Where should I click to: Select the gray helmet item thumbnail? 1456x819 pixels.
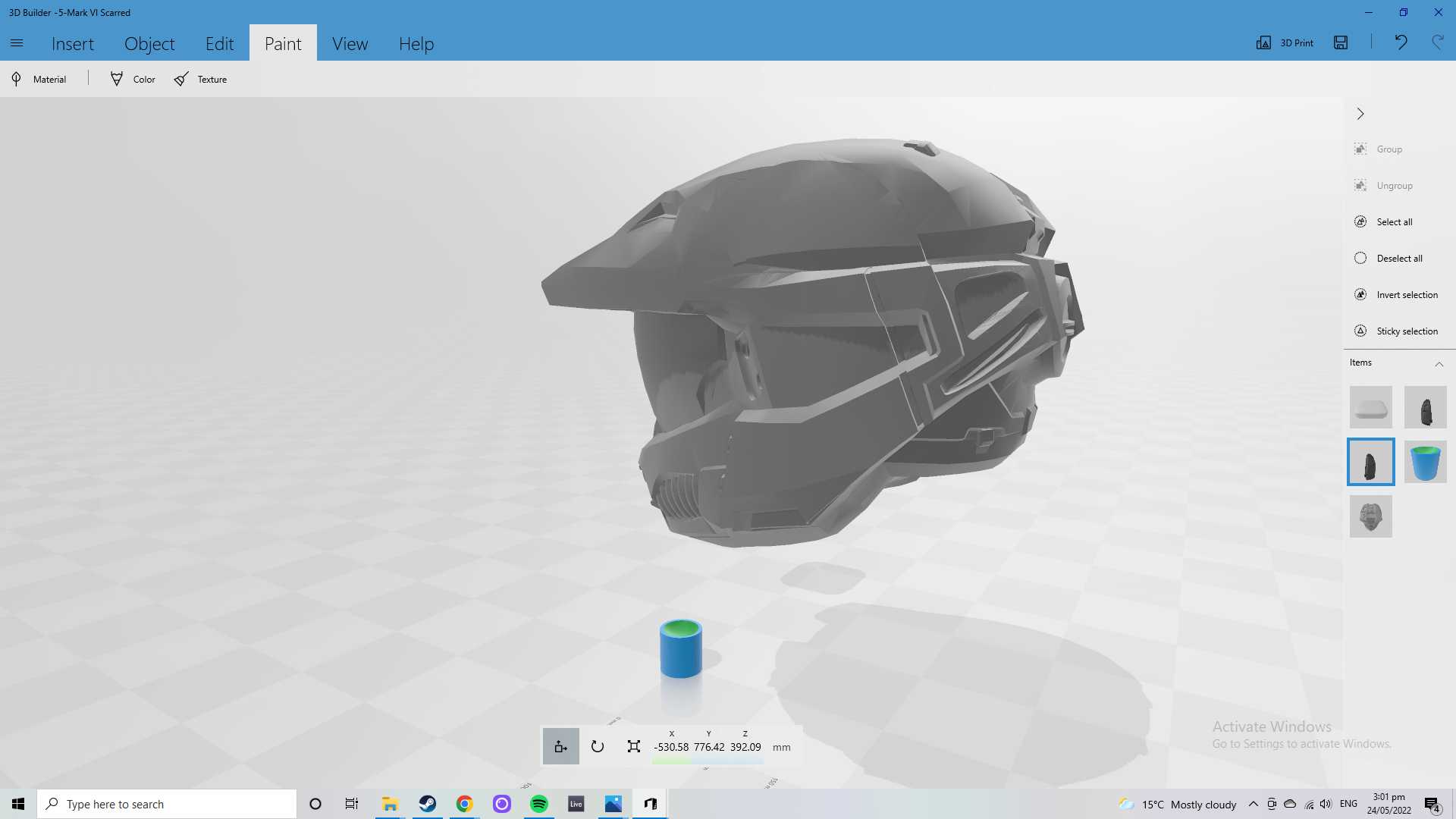point(1371,516)
